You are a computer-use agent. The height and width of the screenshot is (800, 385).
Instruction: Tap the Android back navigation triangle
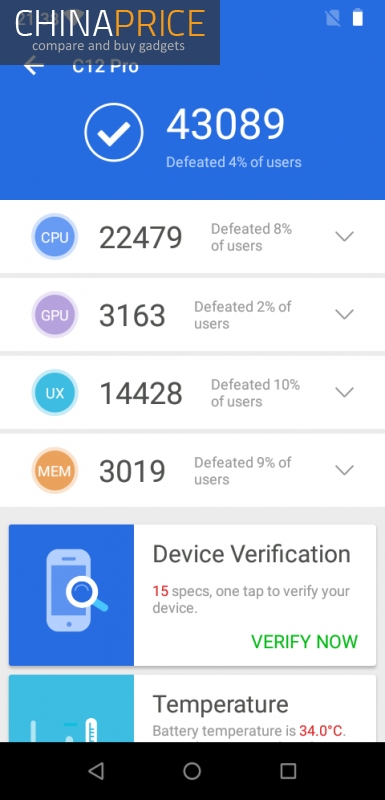[96, 771]
